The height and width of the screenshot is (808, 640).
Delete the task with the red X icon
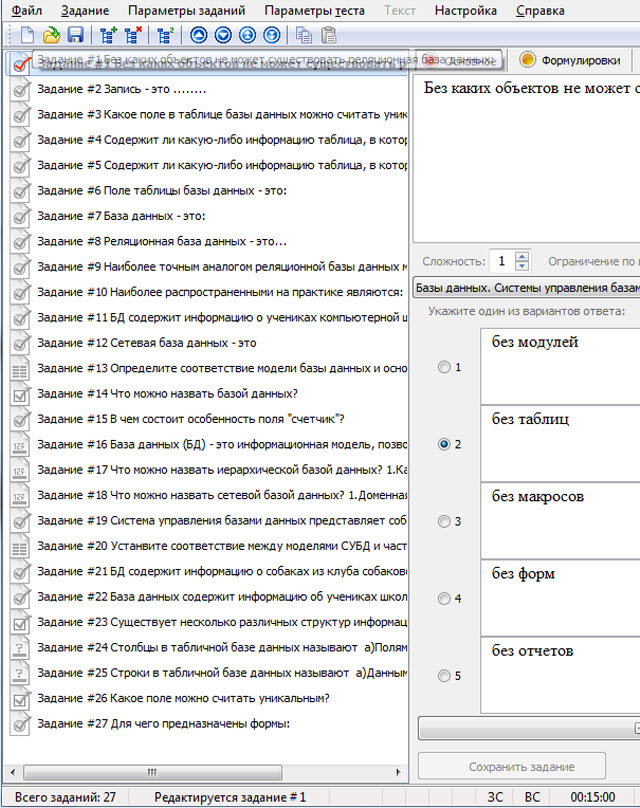(132, 36)
